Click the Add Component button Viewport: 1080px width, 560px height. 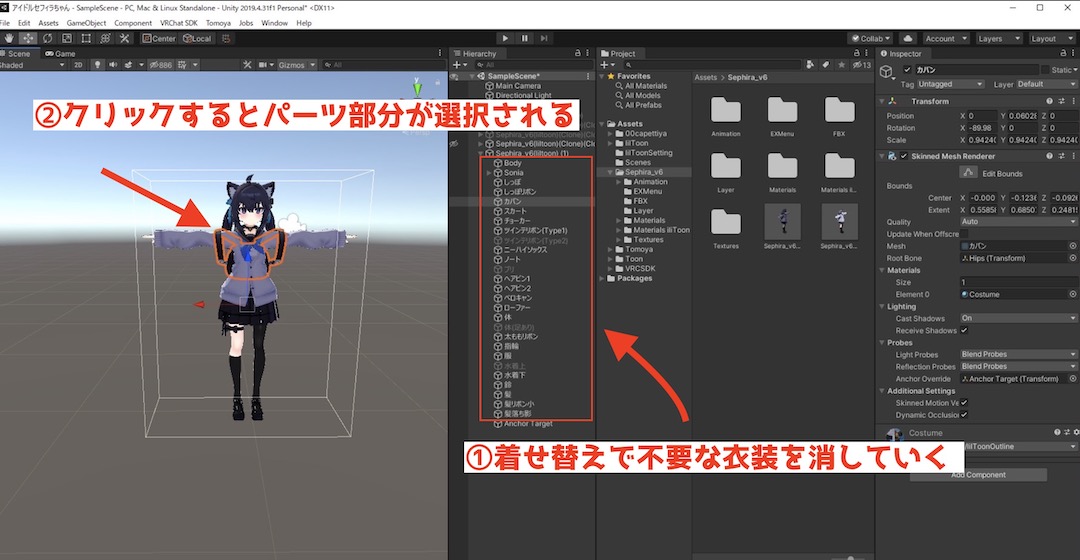coord(978,475)
